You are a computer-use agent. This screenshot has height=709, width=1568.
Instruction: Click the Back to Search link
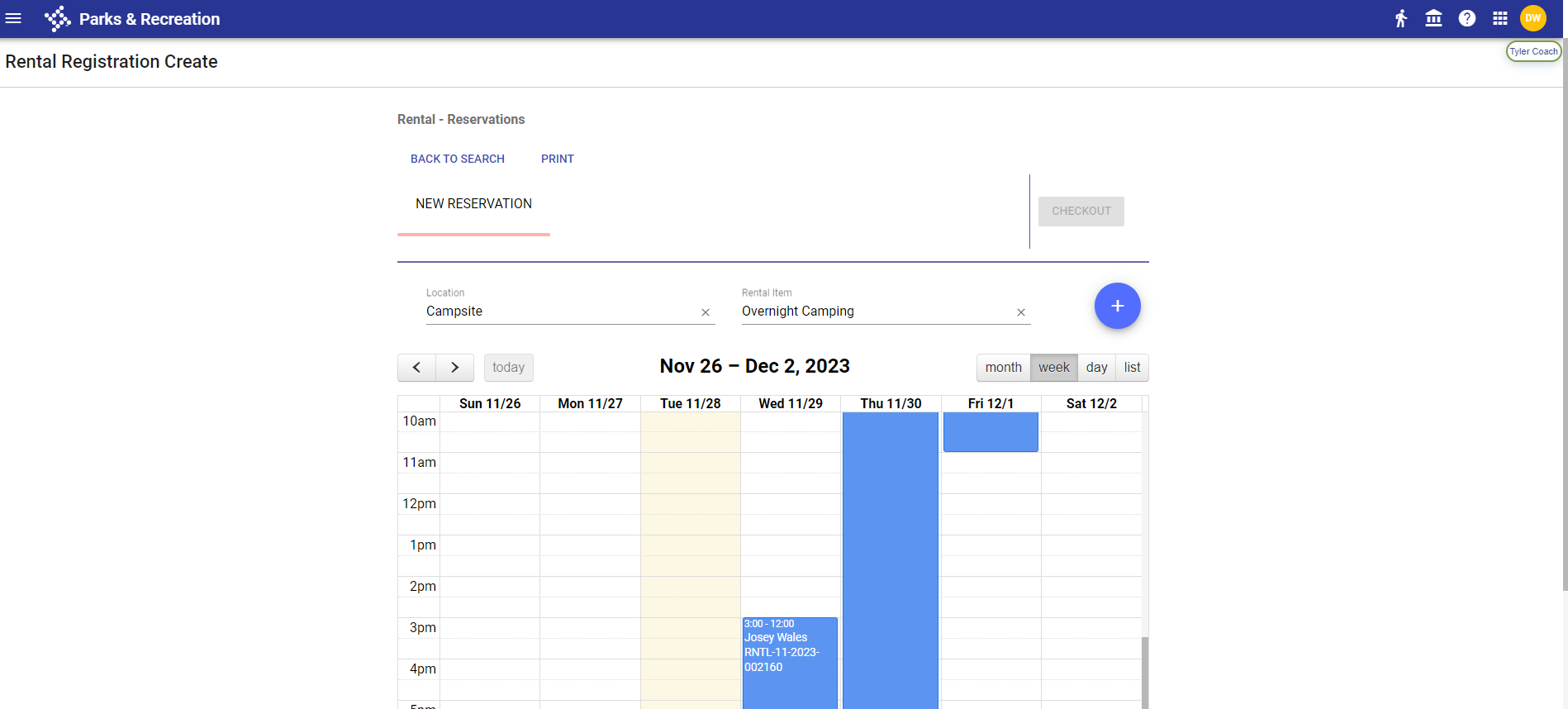458,159
